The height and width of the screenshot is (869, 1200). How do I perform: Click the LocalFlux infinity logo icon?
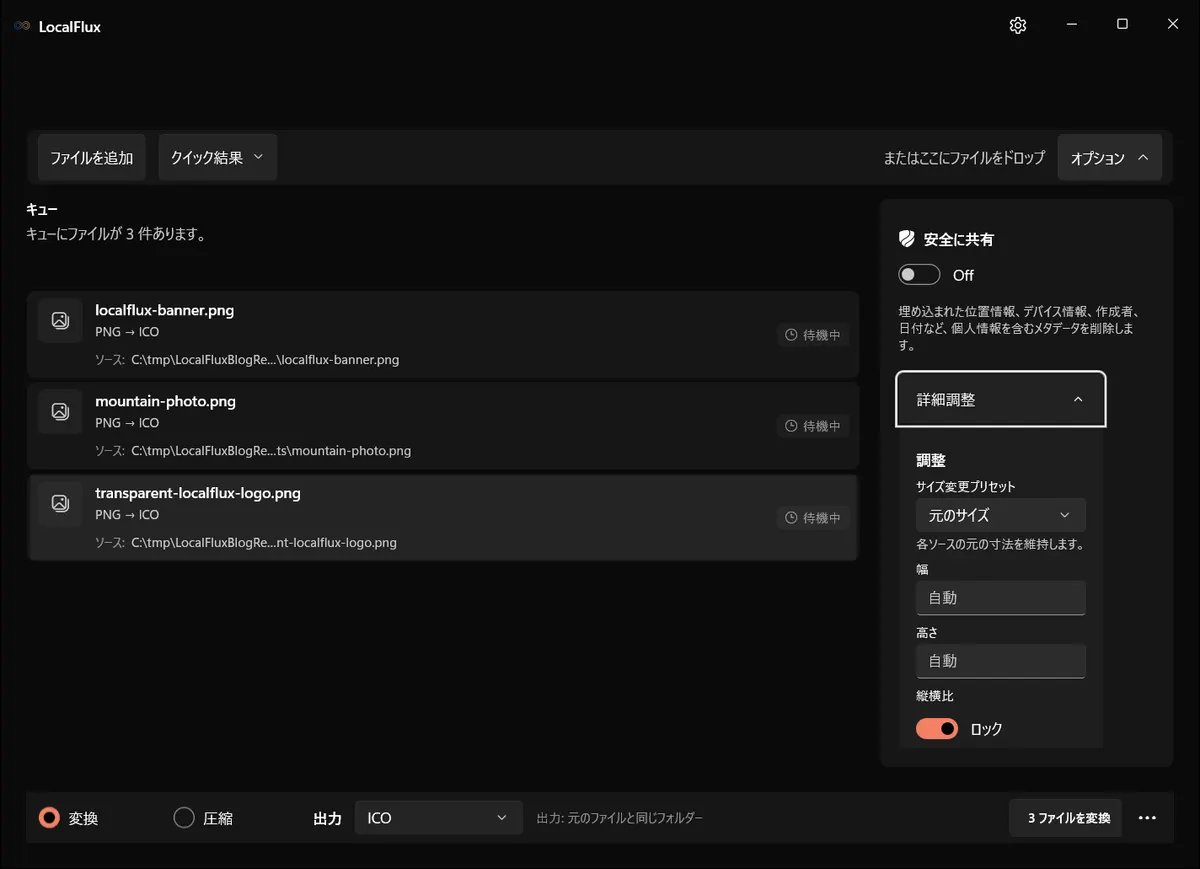pos(22,27)
